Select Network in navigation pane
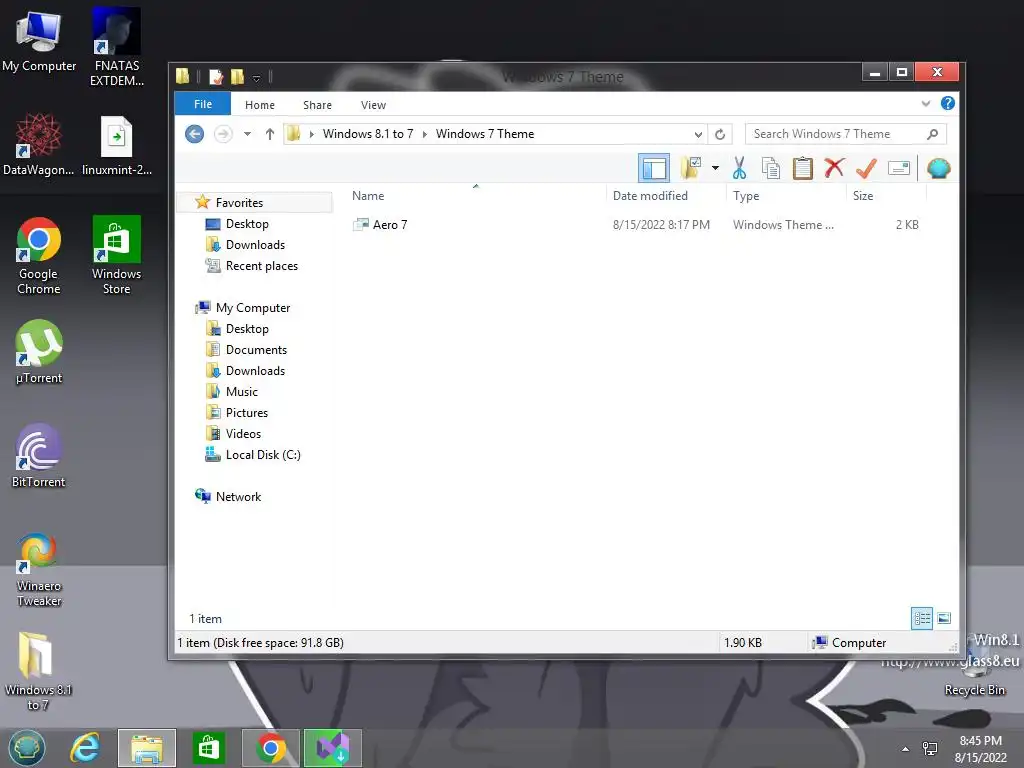 (238, 497)
